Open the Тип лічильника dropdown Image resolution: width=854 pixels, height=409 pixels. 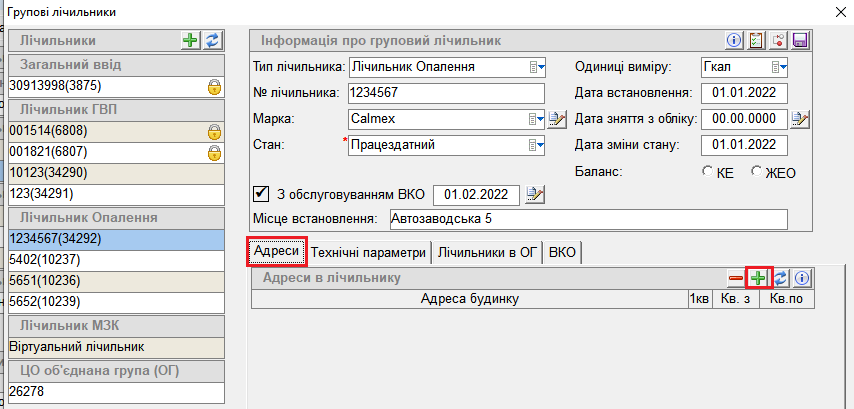[x=537, y=67]
